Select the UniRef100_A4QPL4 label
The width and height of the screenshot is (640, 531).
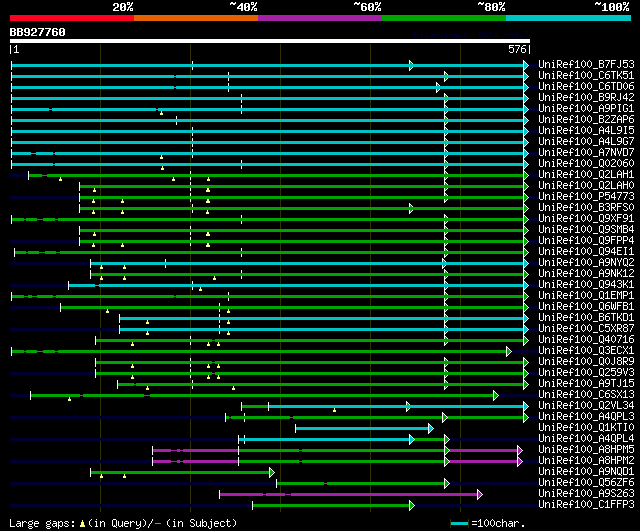tap(586, 439)
